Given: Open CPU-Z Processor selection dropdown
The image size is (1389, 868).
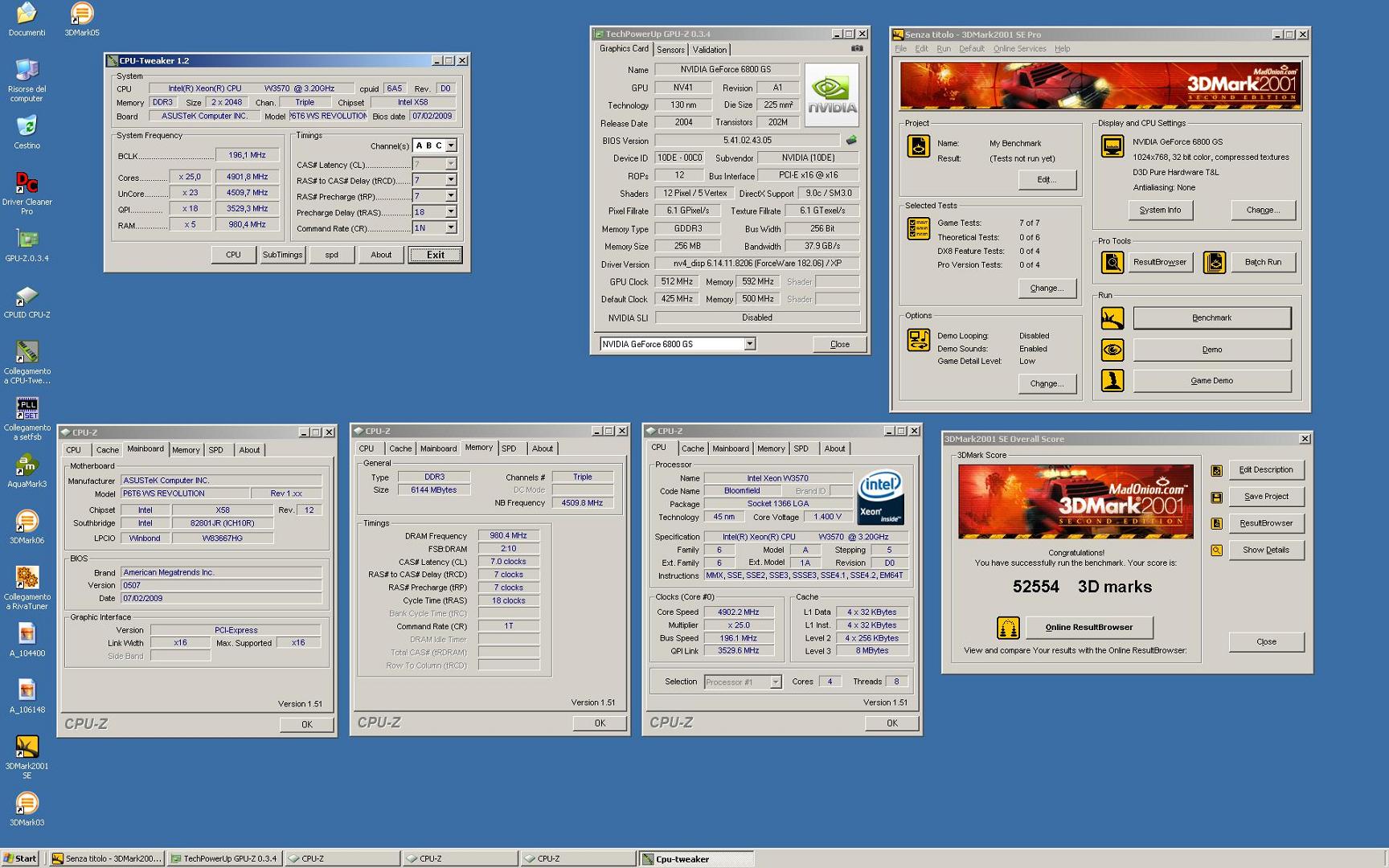Looking at the screenshot, I should 776,682.
